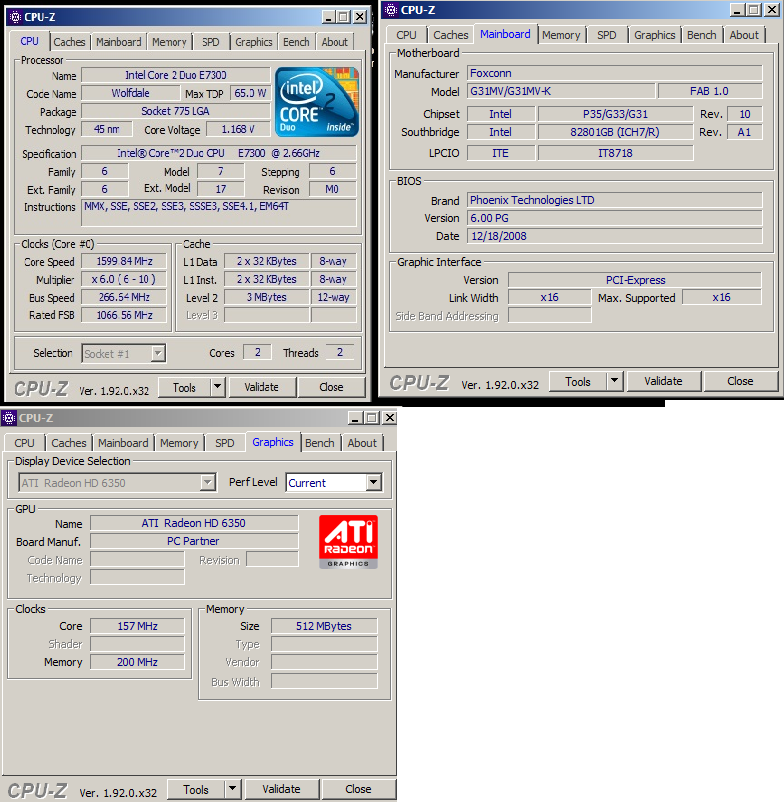
Task: Open Caches tab in CPU window
Action: click(x=69, y=42)
